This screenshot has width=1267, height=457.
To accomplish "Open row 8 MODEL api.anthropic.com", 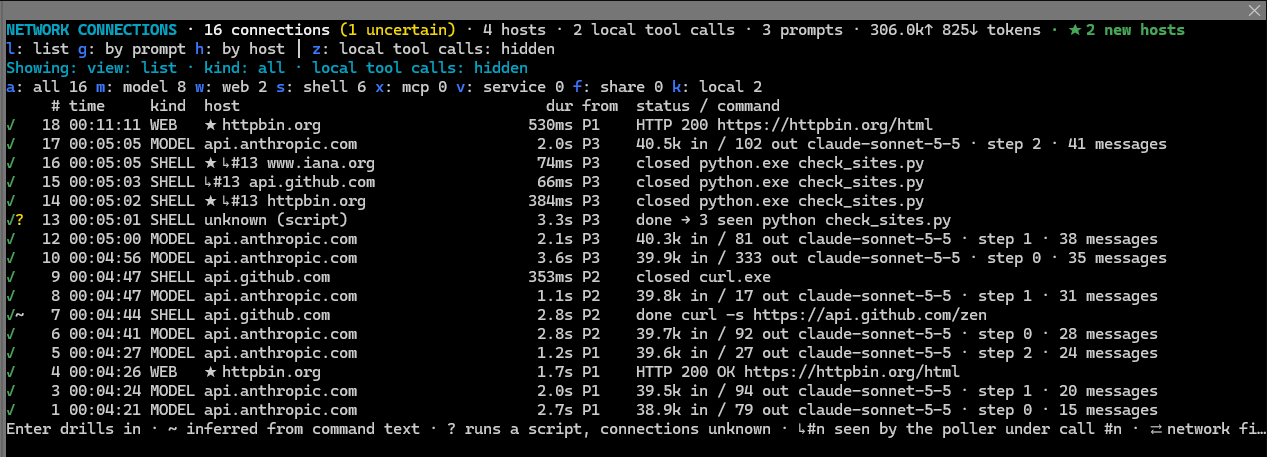I will (x=633, y=296).
